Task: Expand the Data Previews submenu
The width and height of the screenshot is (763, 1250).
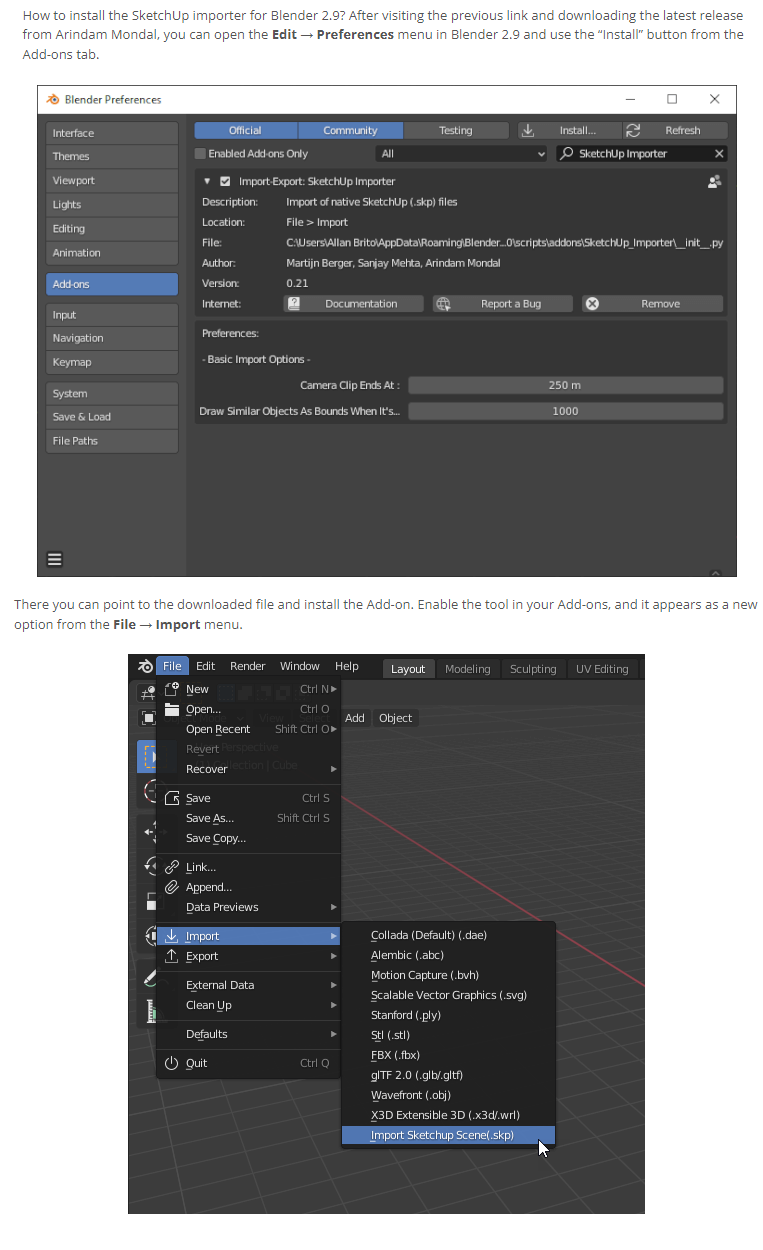Action: pos(249,907)
